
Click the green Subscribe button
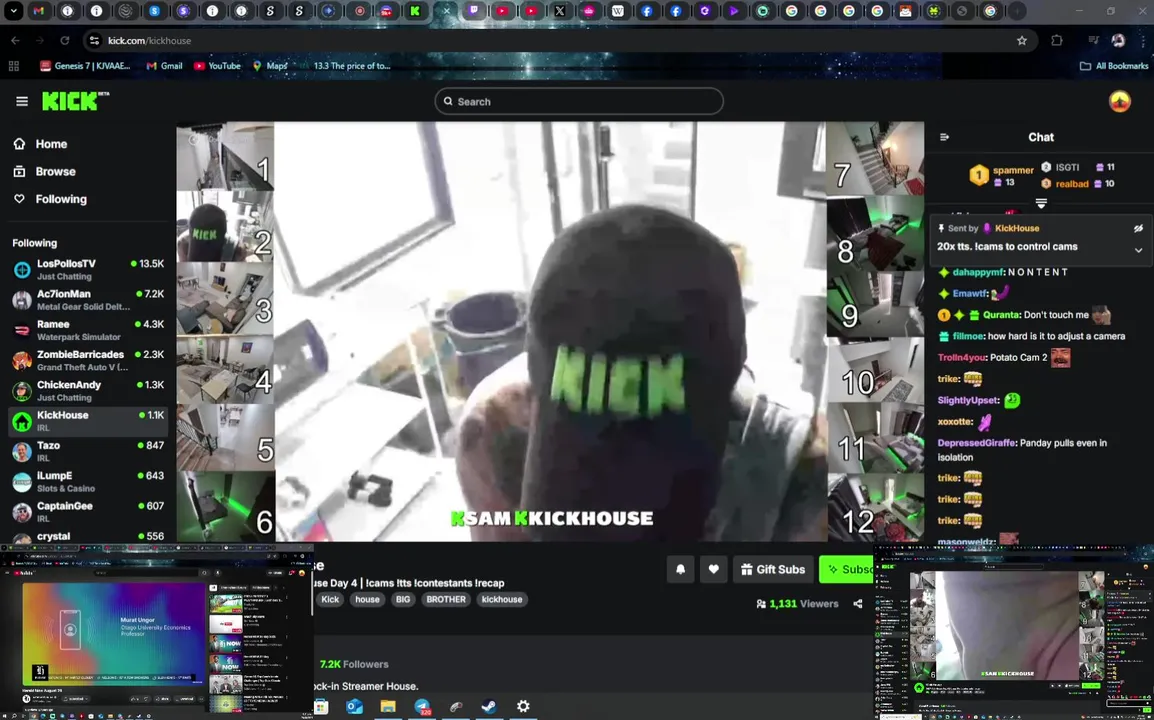[x=846, y=569]
